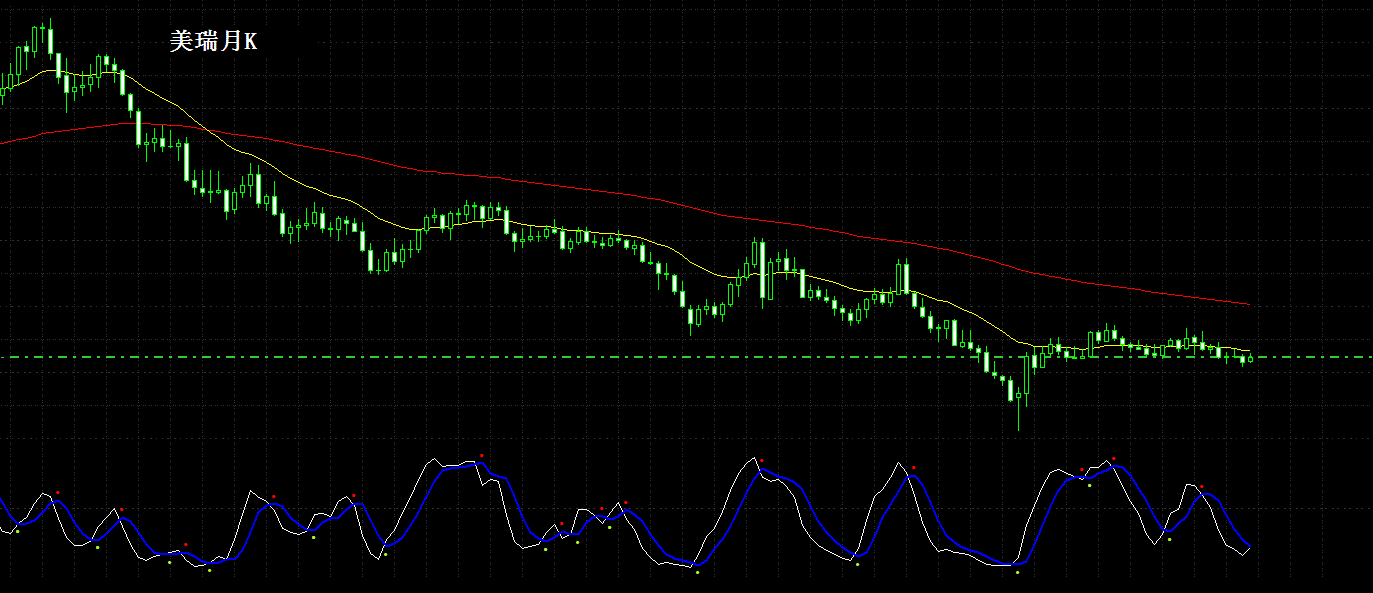Image resolution: width=1373 pixels, height=593 pixels.
Task: Click the green dashed horizontal price line
Action: 686,357
